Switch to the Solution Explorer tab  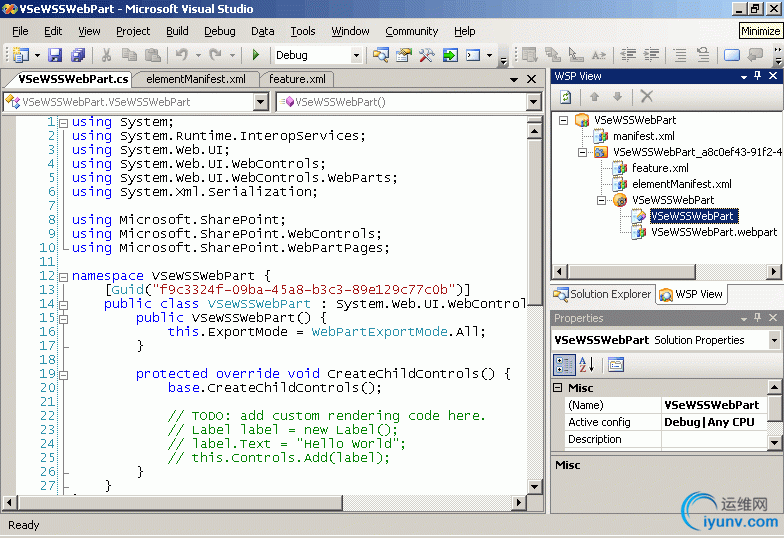pos(602,294)
